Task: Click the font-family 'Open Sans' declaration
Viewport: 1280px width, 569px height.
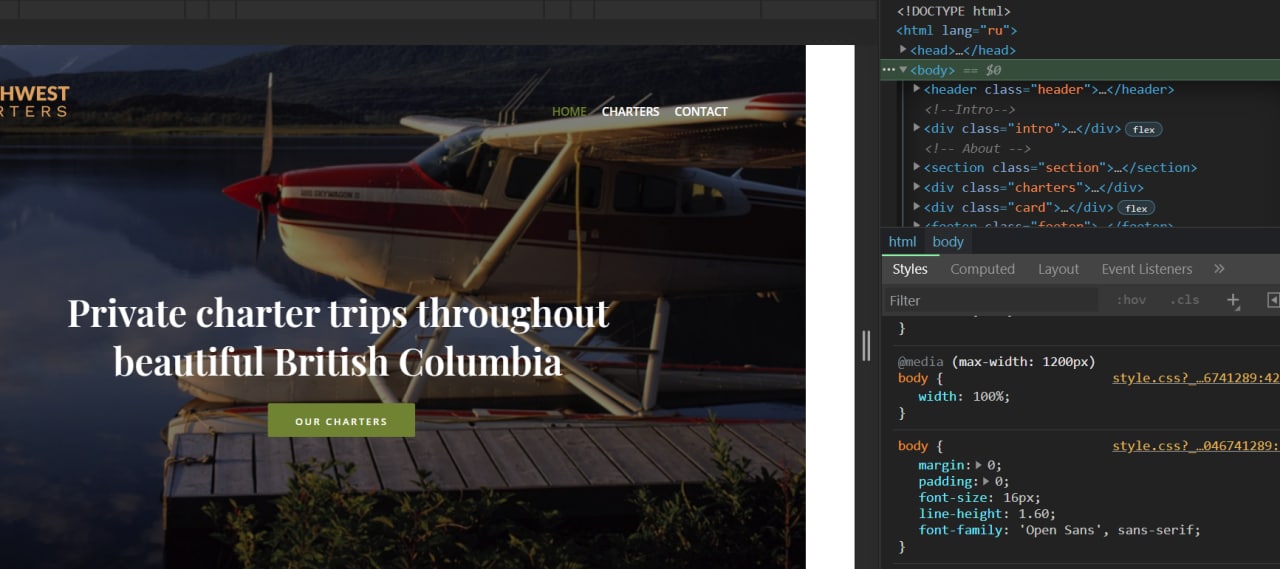Action: [x=1059, y=530]
